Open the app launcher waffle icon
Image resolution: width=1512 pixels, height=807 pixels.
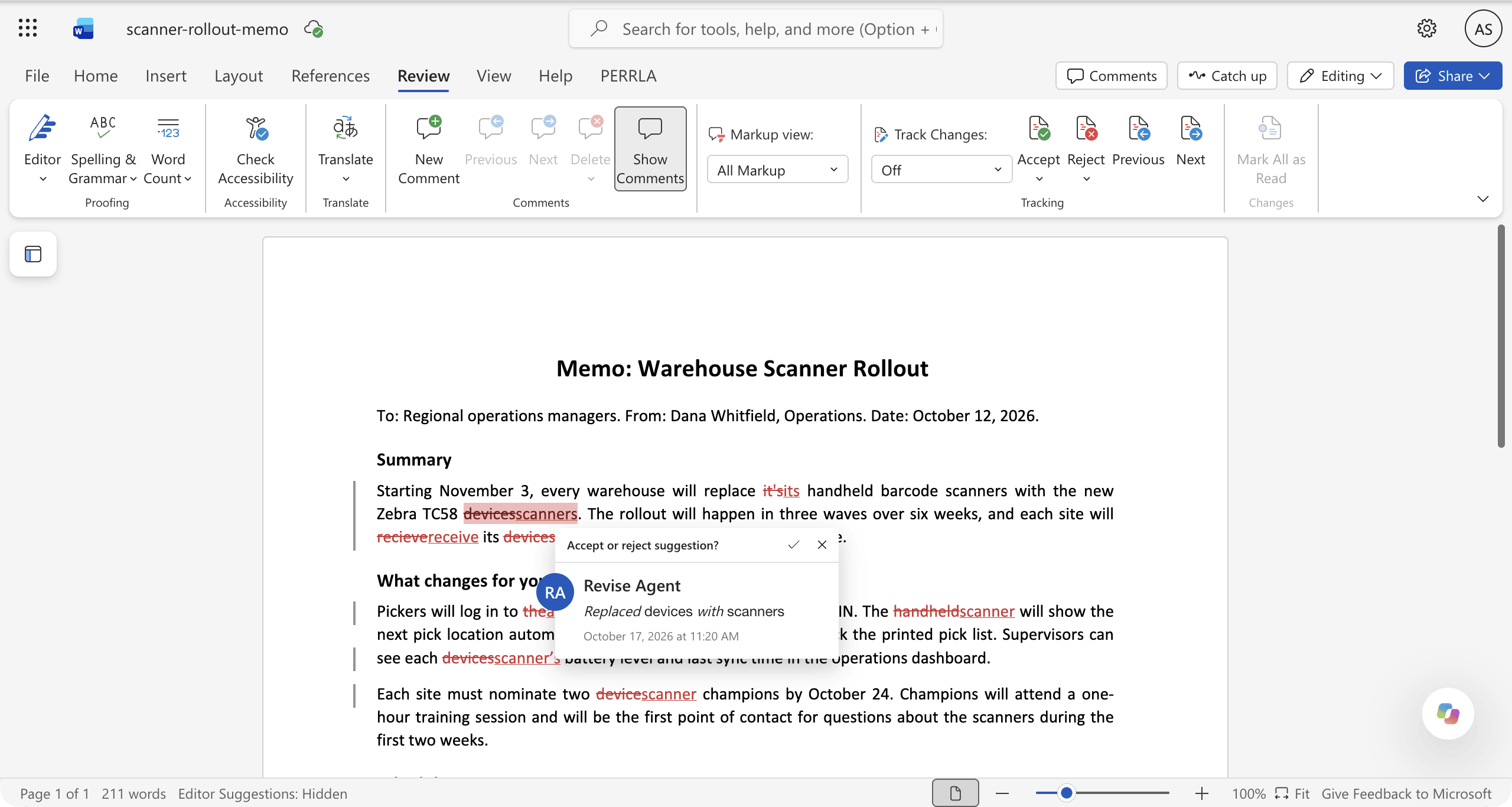click(x=28, y=28)
